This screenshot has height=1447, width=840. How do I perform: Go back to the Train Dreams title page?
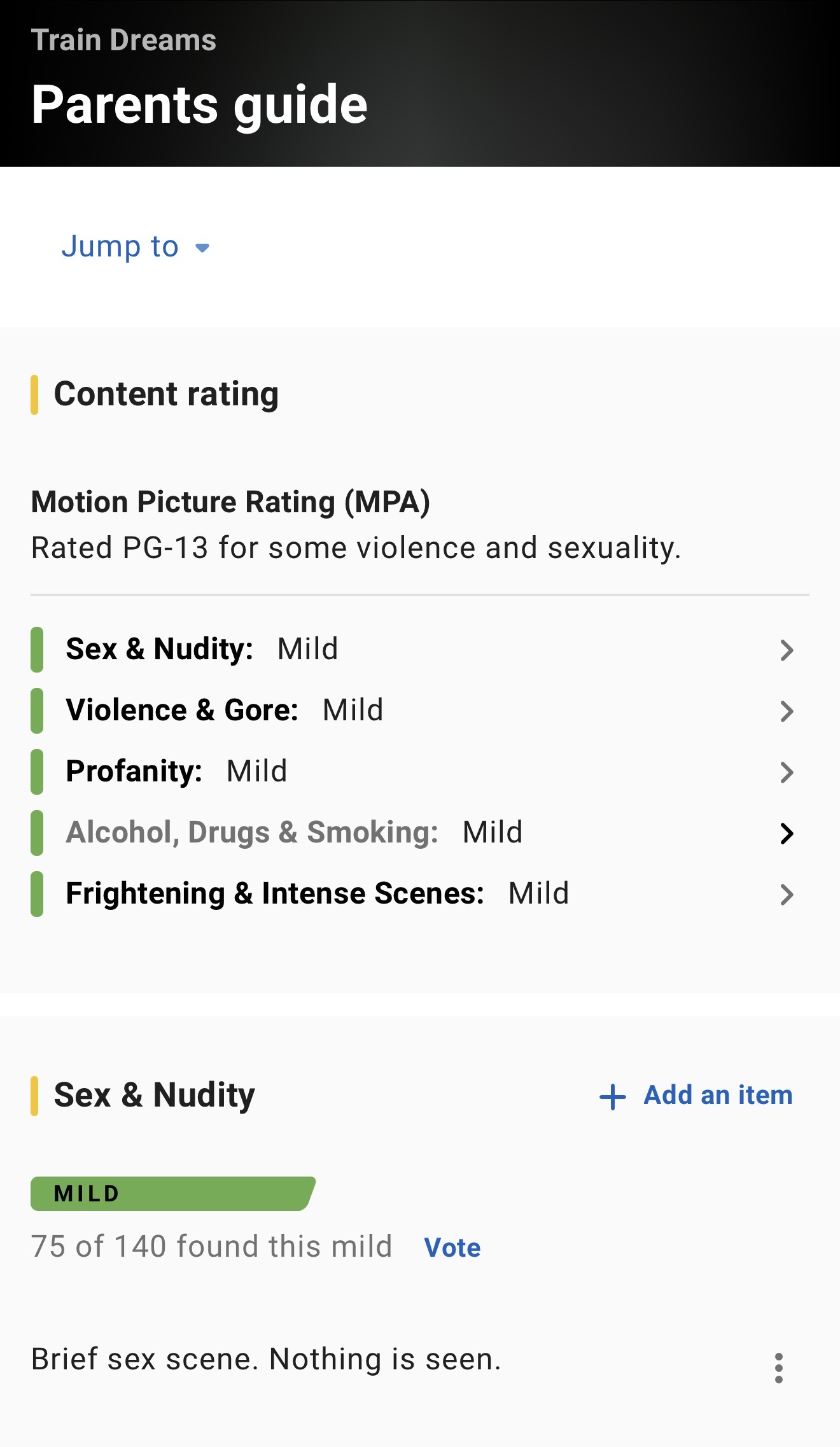123,40
